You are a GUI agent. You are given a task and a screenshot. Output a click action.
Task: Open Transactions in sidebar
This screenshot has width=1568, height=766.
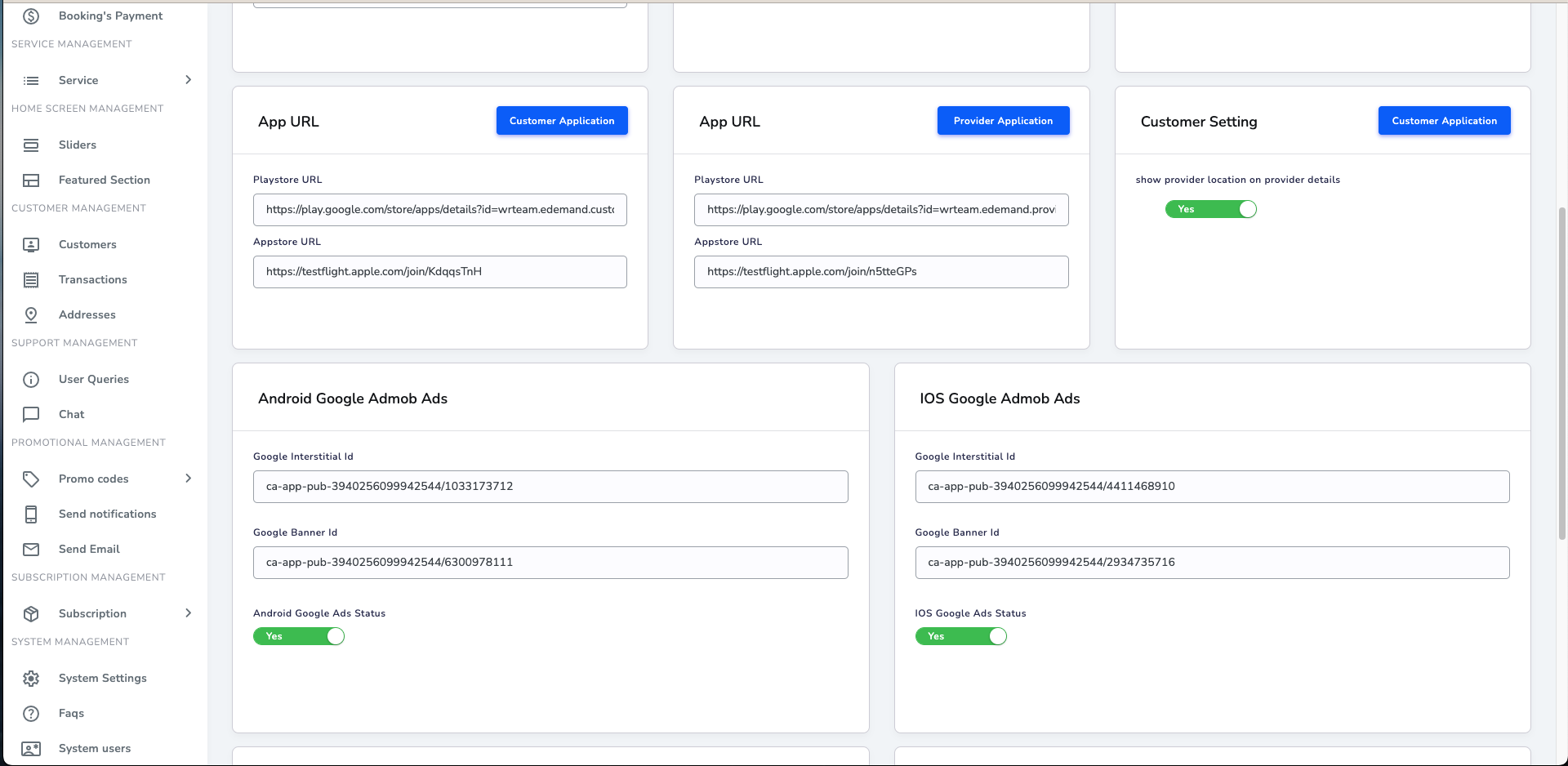[93, 279]
